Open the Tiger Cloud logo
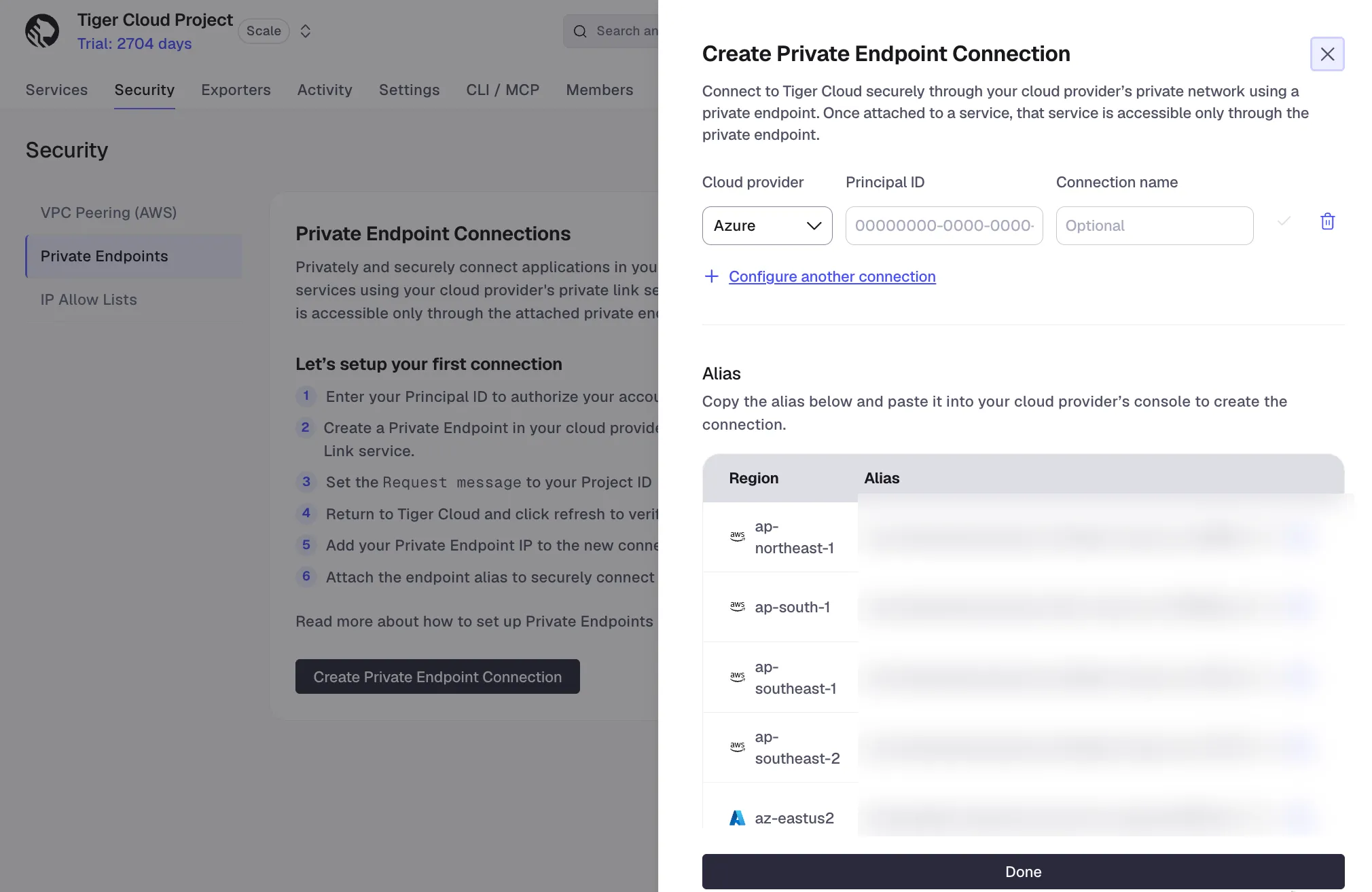Image resolution: width=1372 pixels, height=892 pixels. tap(42, 31)
